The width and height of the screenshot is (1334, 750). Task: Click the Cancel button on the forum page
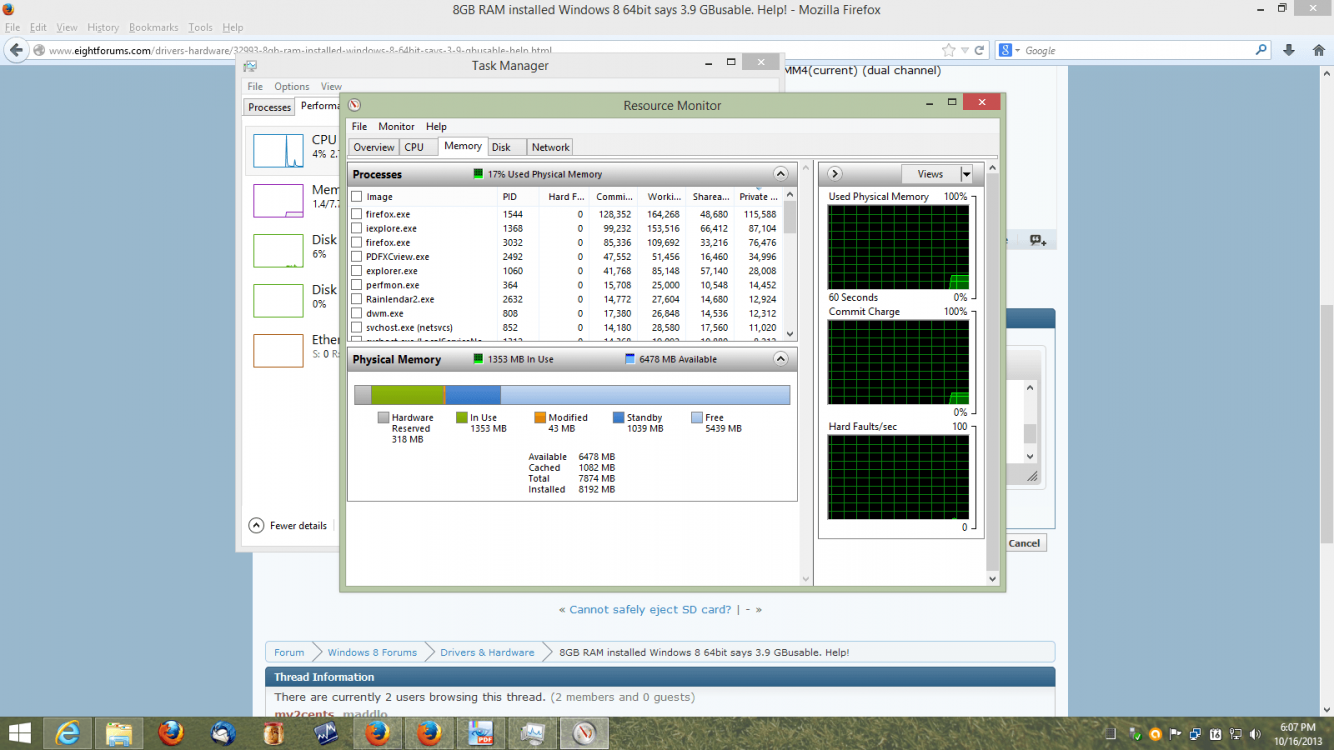click(1024, 543)
